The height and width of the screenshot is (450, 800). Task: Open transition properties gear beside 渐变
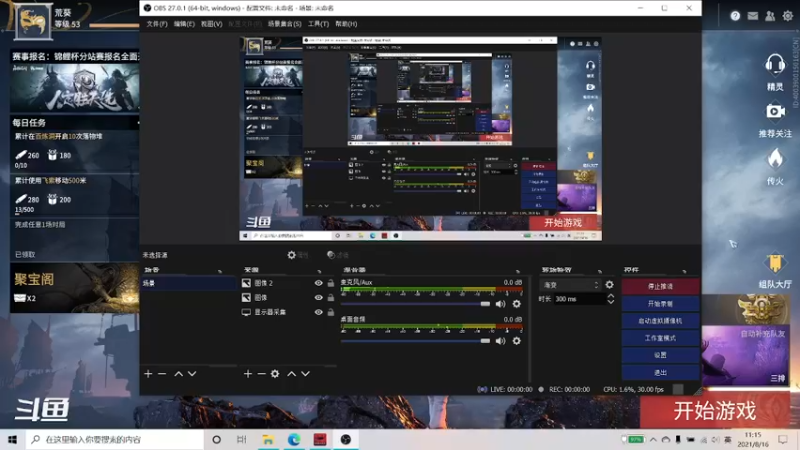[x=609, y=285]
